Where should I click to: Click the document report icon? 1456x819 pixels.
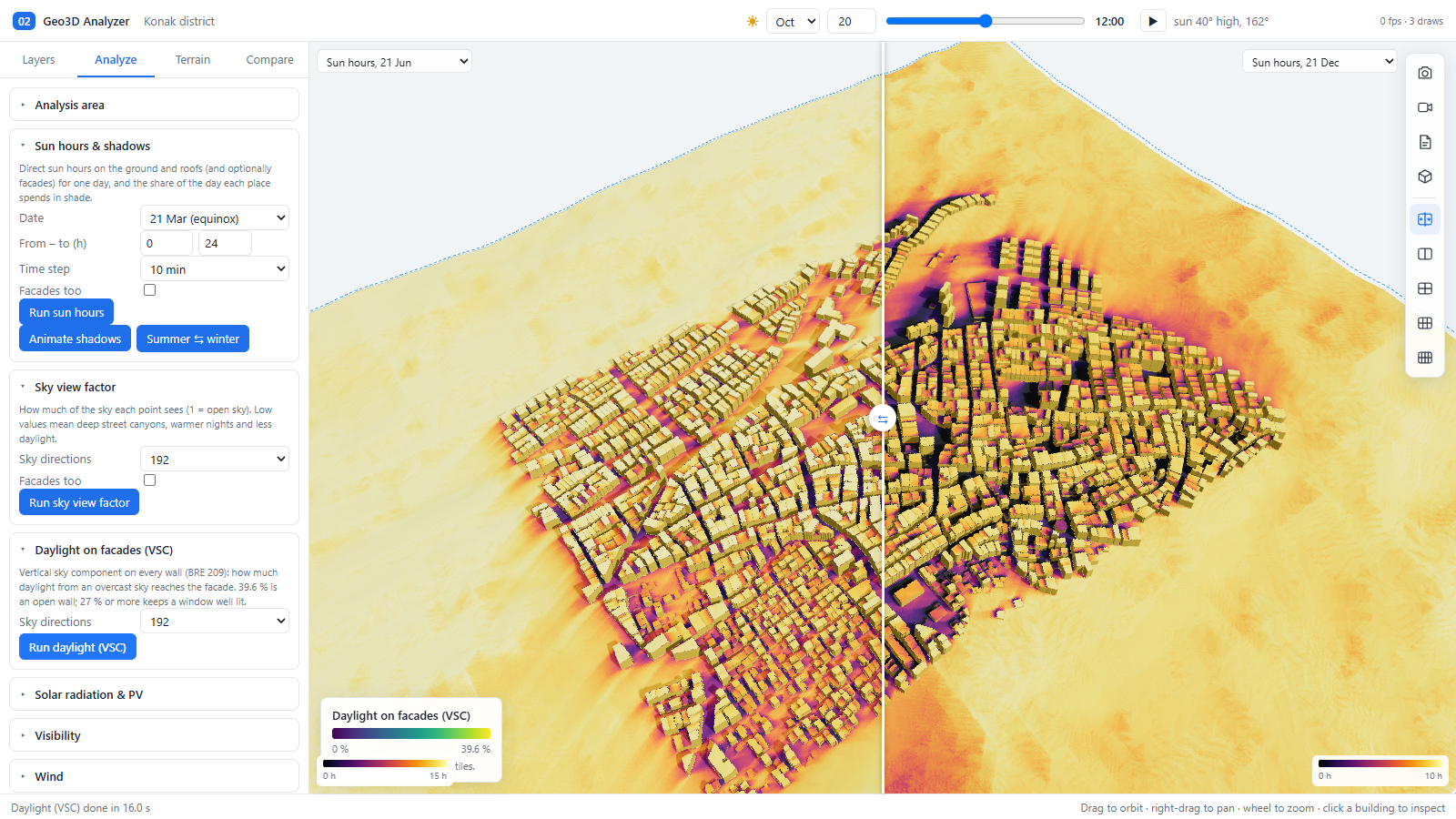click(x=1425, y=142)
